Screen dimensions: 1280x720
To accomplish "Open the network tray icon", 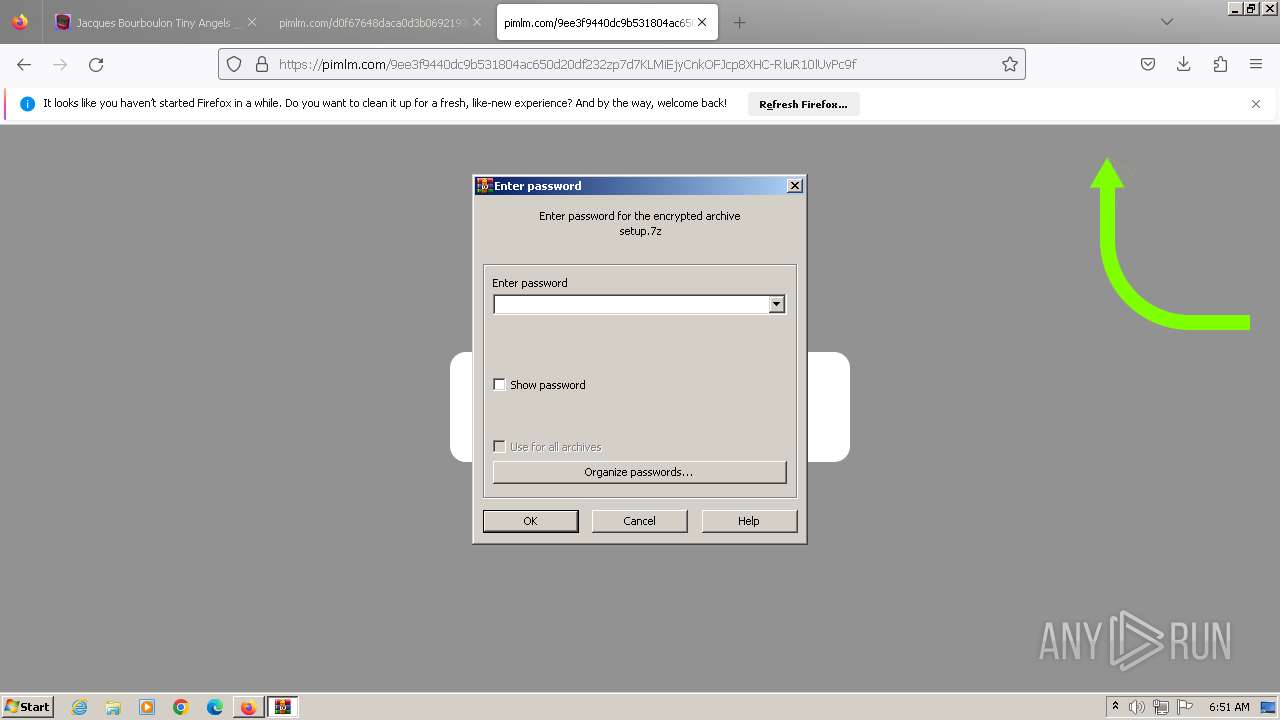I will click(1161, 707).
